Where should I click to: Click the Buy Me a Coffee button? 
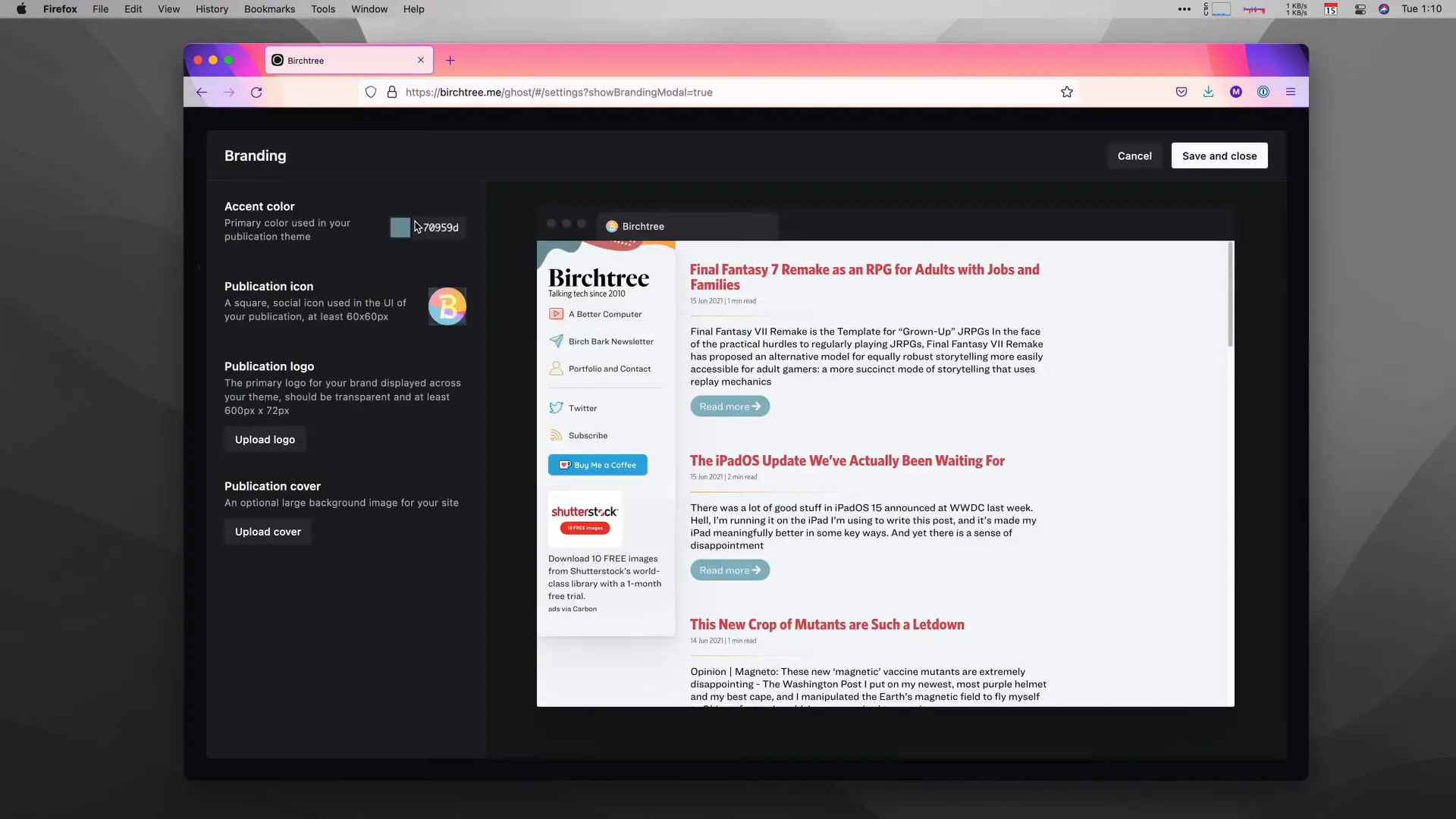pyautogui.click(x=598, y=465)
